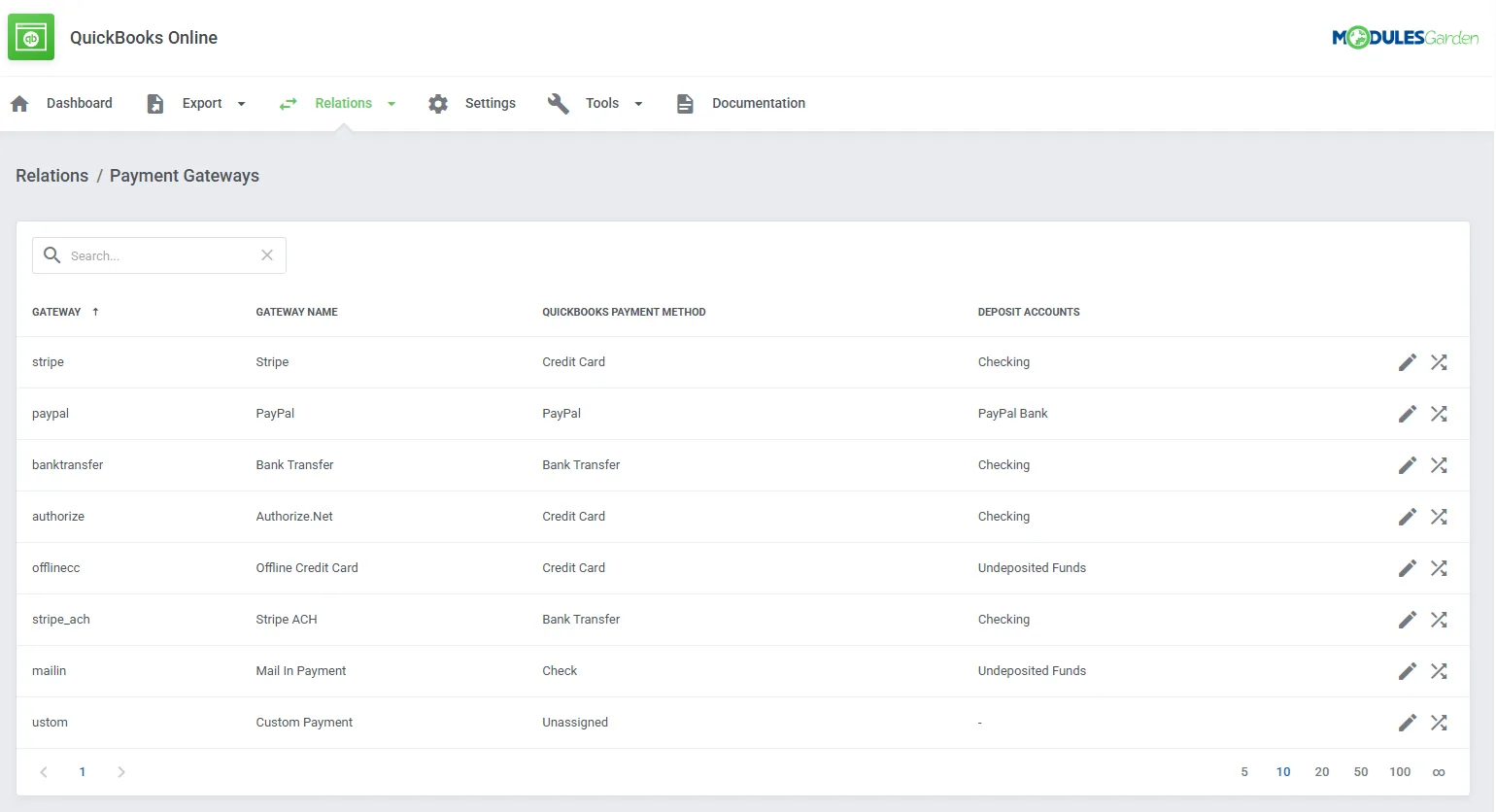Unassign the authorize gateway relation
The width and height of the screenshot is (1496, 812).
1439,517
